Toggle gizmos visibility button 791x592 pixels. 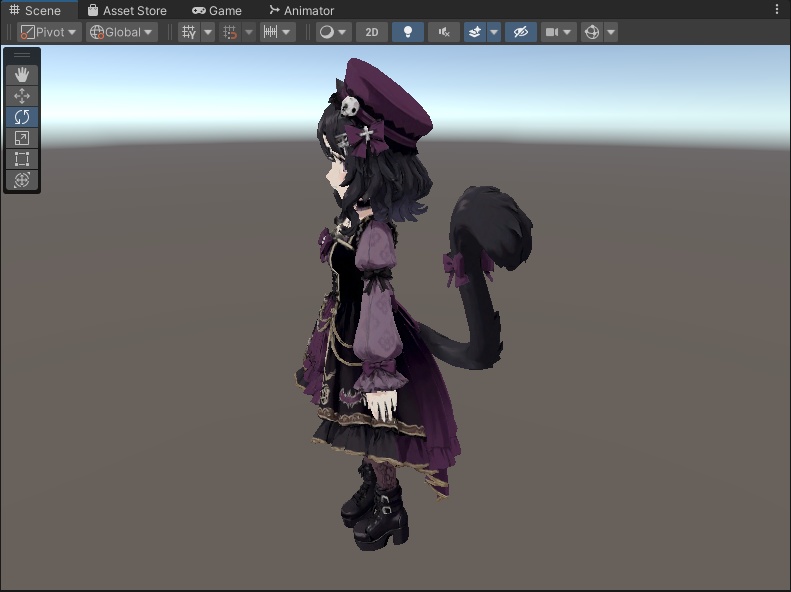pos(592,32)
